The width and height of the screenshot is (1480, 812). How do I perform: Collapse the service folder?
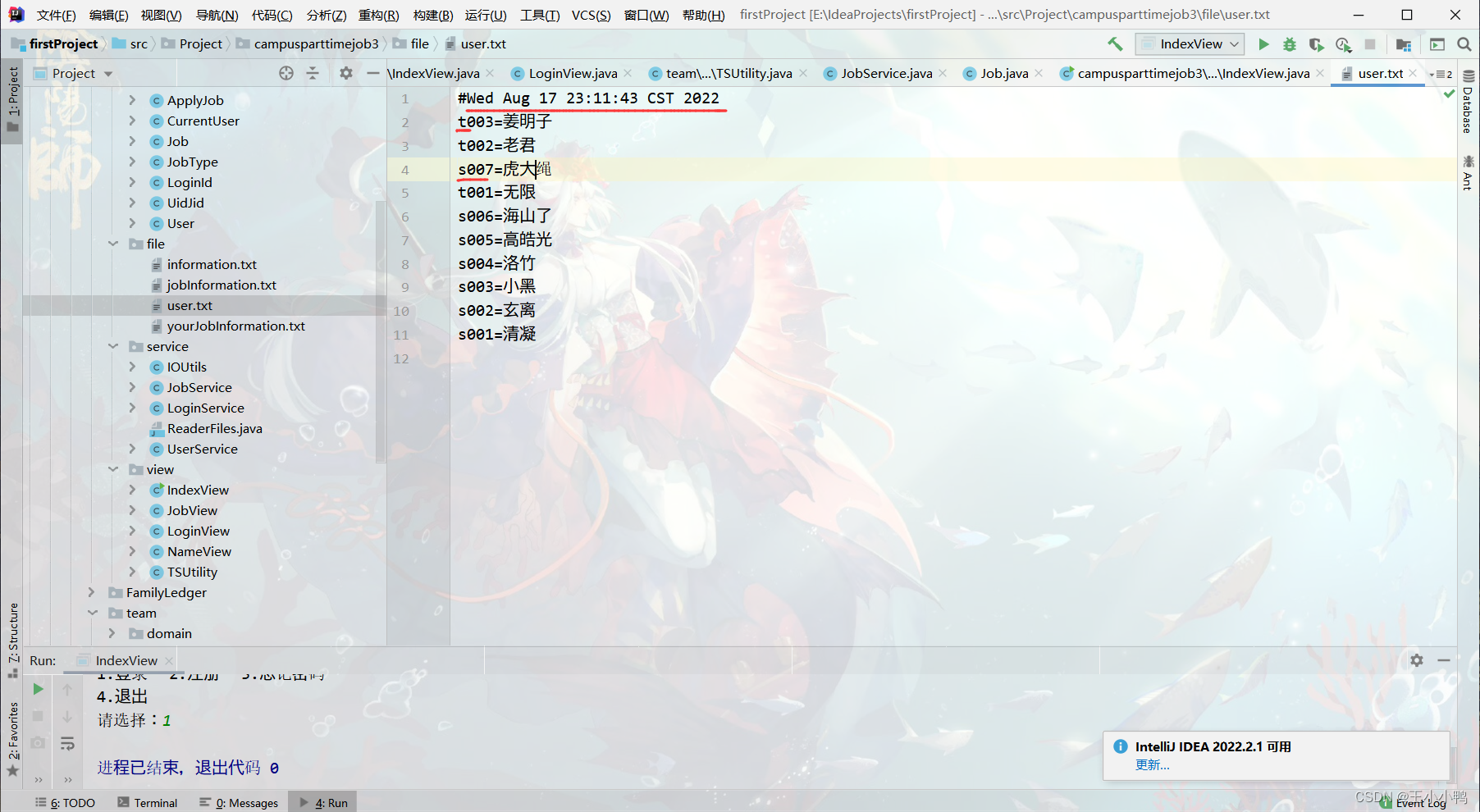[113, 346]
